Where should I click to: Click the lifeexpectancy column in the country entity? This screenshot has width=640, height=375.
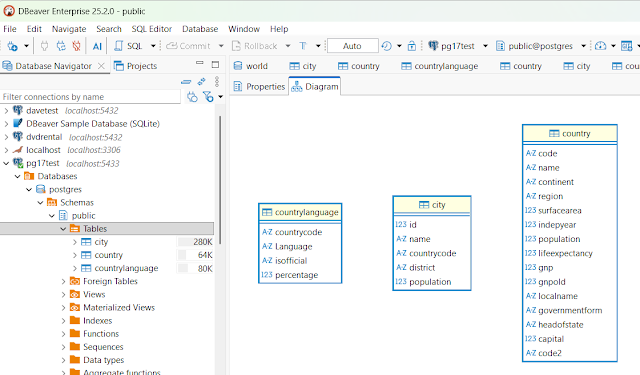coord(565,253)
